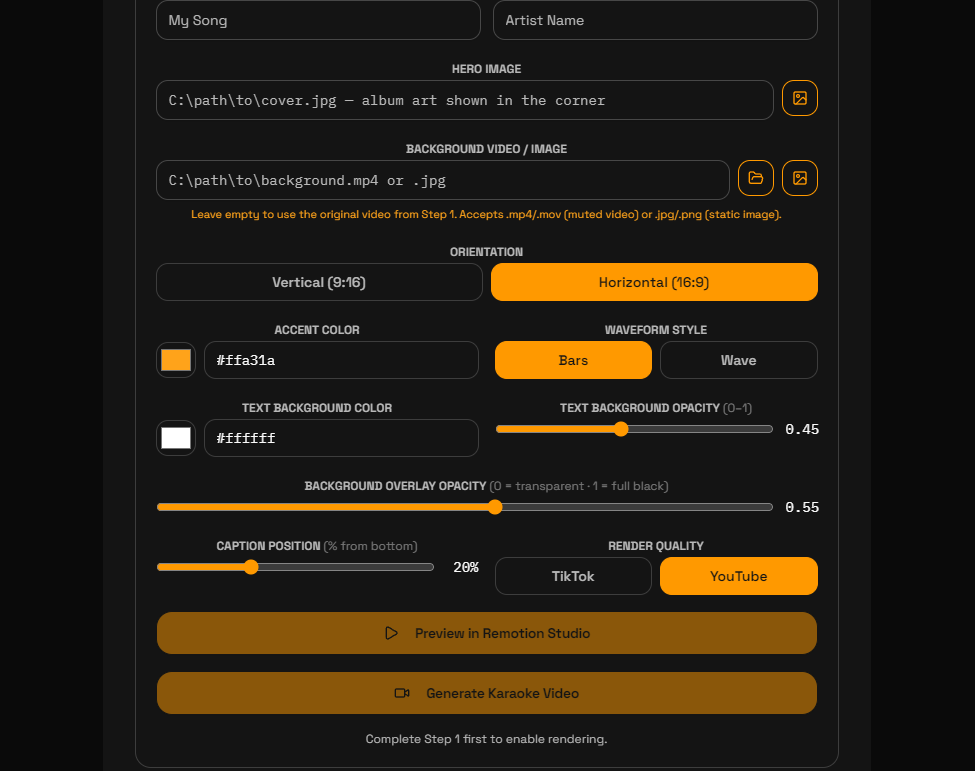The height and width of the screenshot is (771, 975).
Task: Focus the Artist Name field
Action: pos(655,20)
